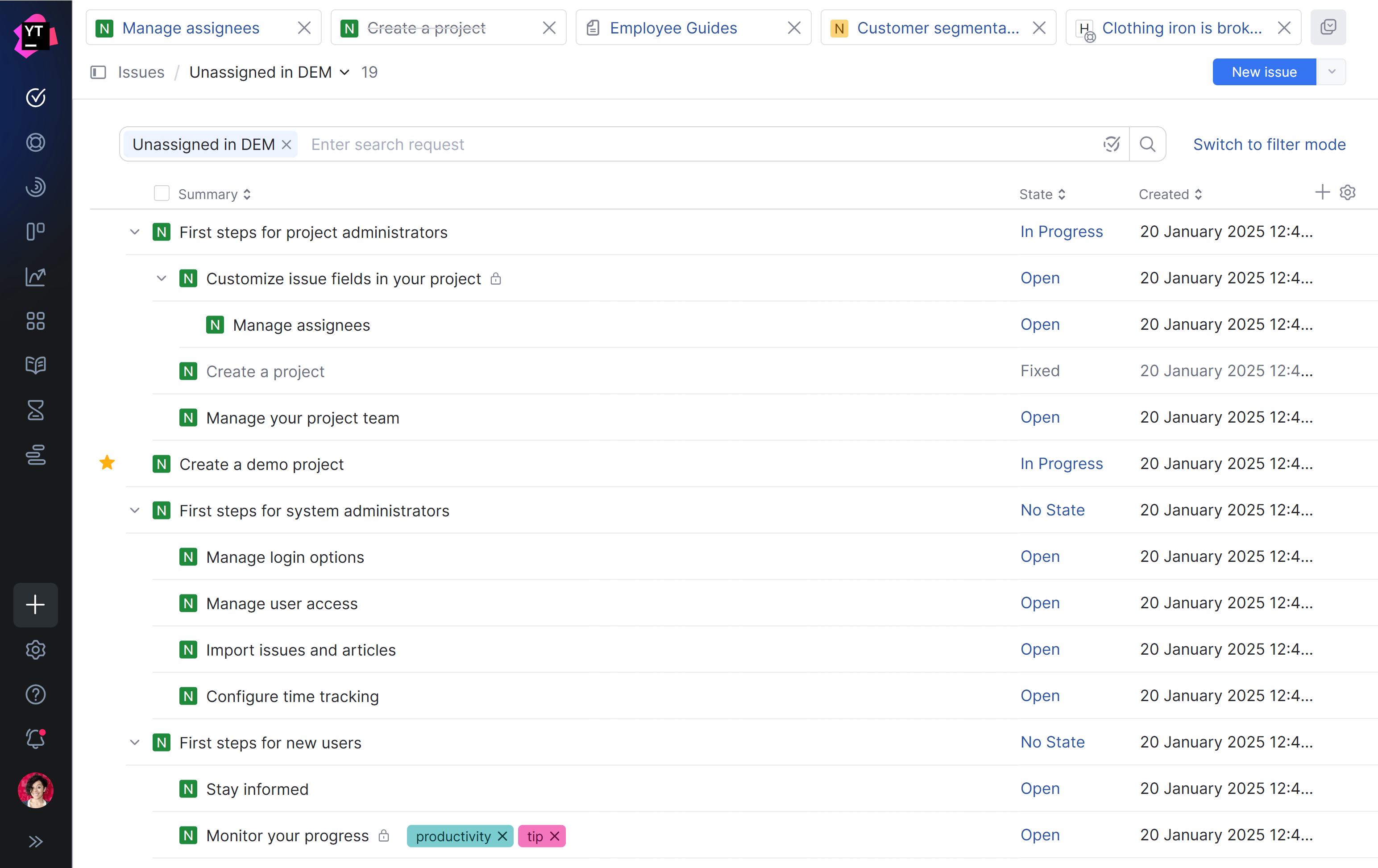
Task: Toggle the issues sidebar panel icon
Action: pos(99,72)
